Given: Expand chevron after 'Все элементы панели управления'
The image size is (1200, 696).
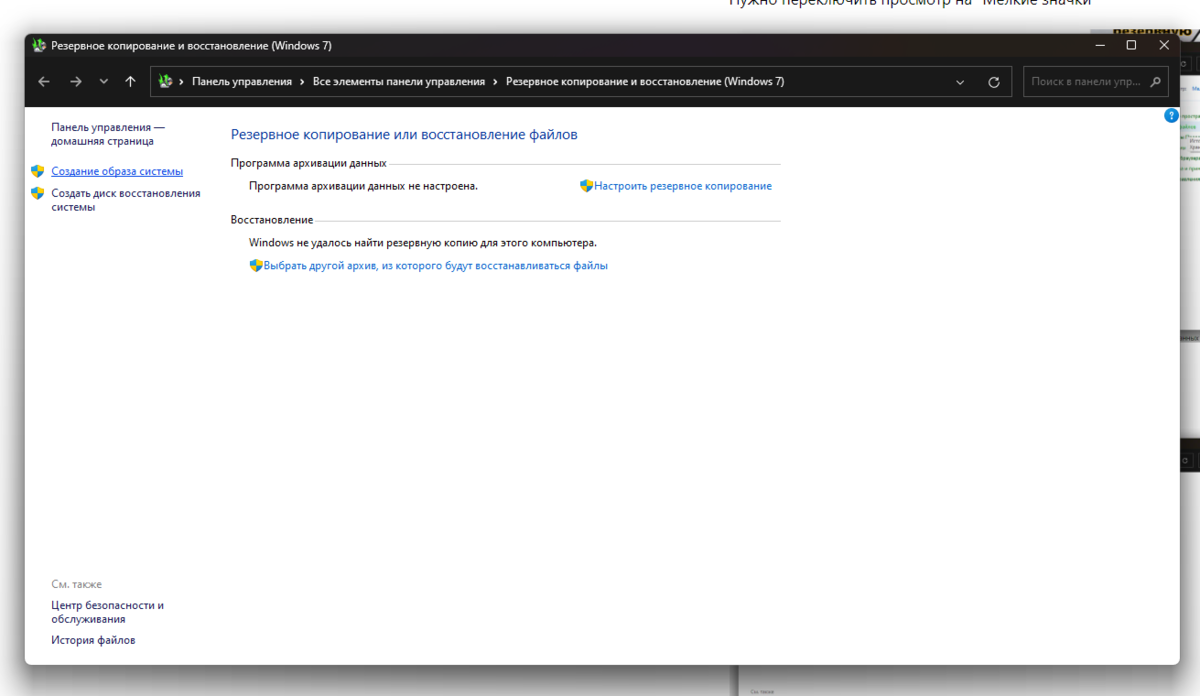Looking at the screenshot, I should click(495, 82).
